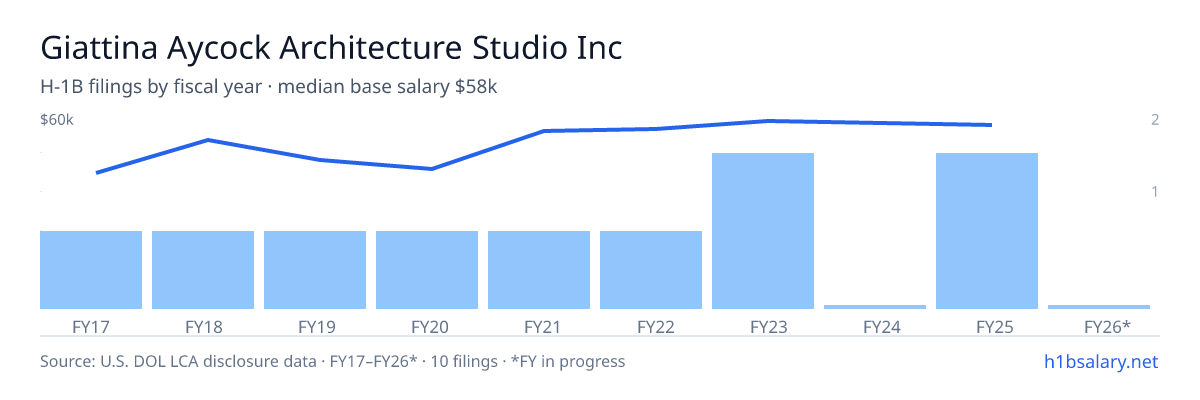
Task: Click the FY23 axis label
Action: coord(763,326)
